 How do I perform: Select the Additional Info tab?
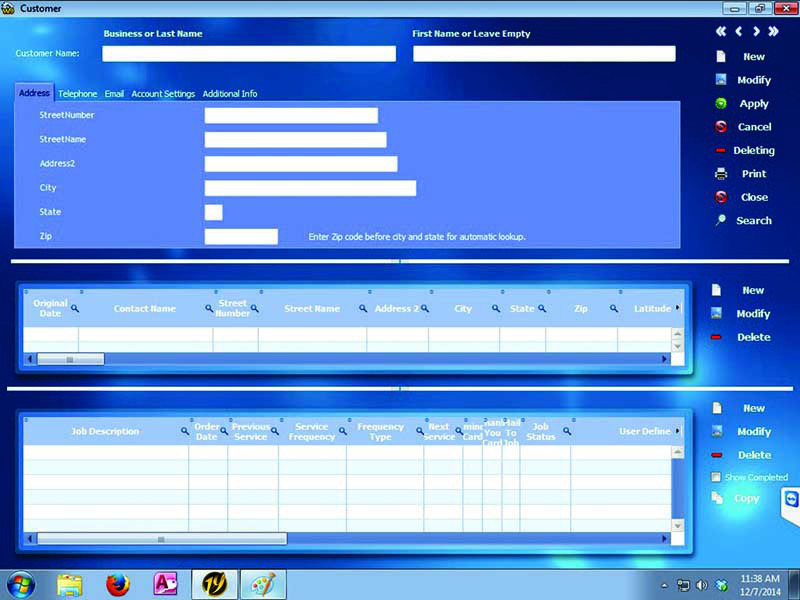(232, 93)
